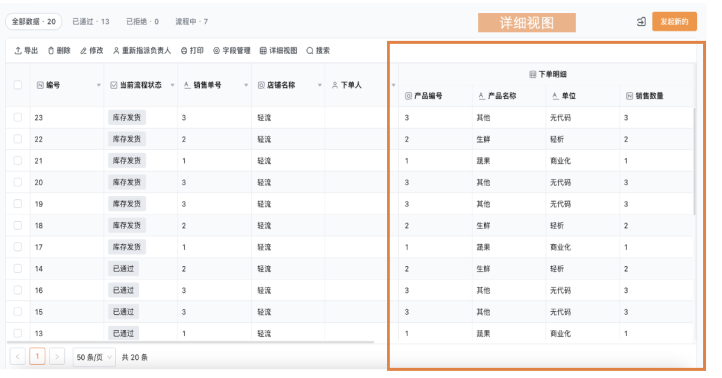The width and height of the screenshot is (722, 378).
Task: Check the checkbox for row 17
Action: click(x=17, y=247)
